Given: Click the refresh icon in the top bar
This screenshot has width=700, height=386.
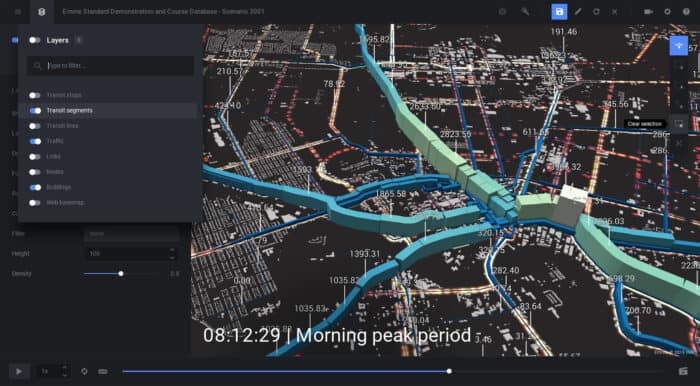Looking at the screenshot, I should point(596,12).
